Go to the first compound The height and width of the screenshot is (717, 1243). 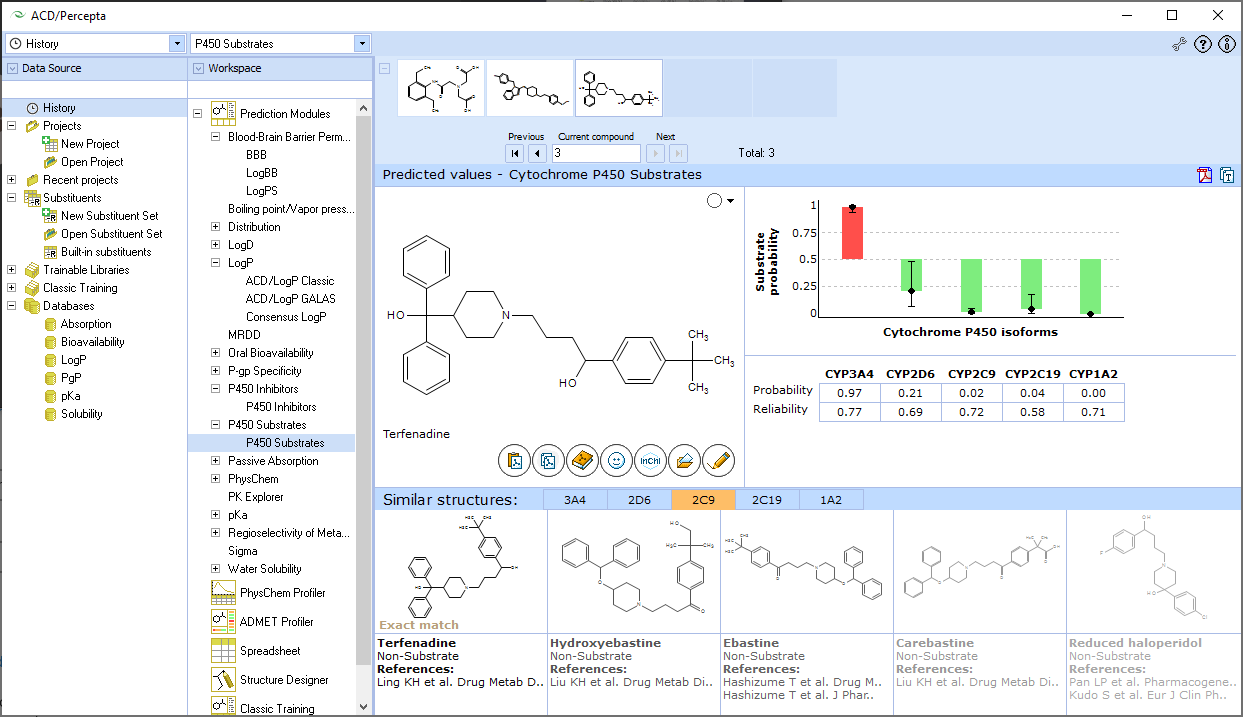coord(515,153)
